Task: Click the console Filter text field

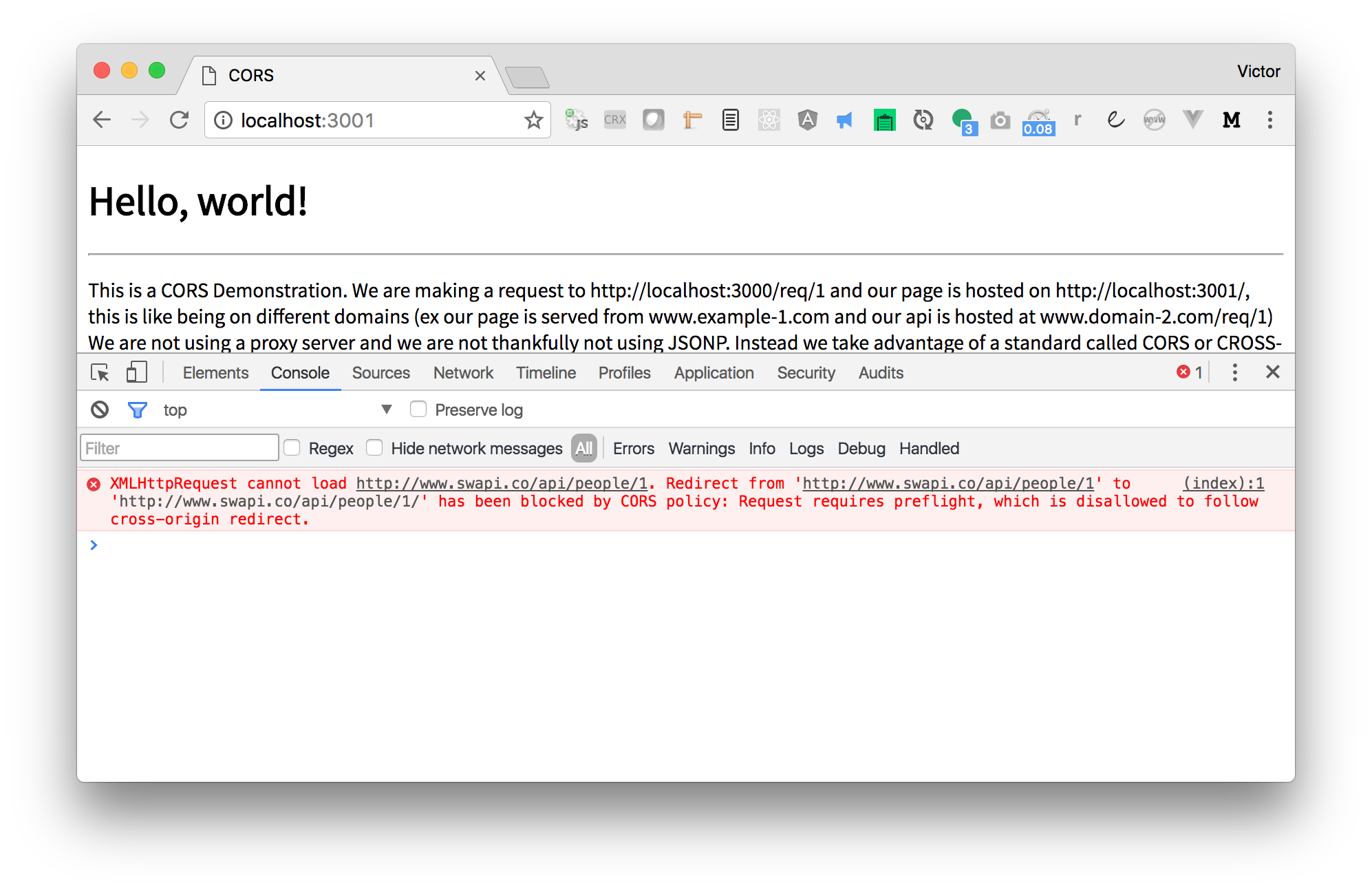Action: (x=180, y=448)
